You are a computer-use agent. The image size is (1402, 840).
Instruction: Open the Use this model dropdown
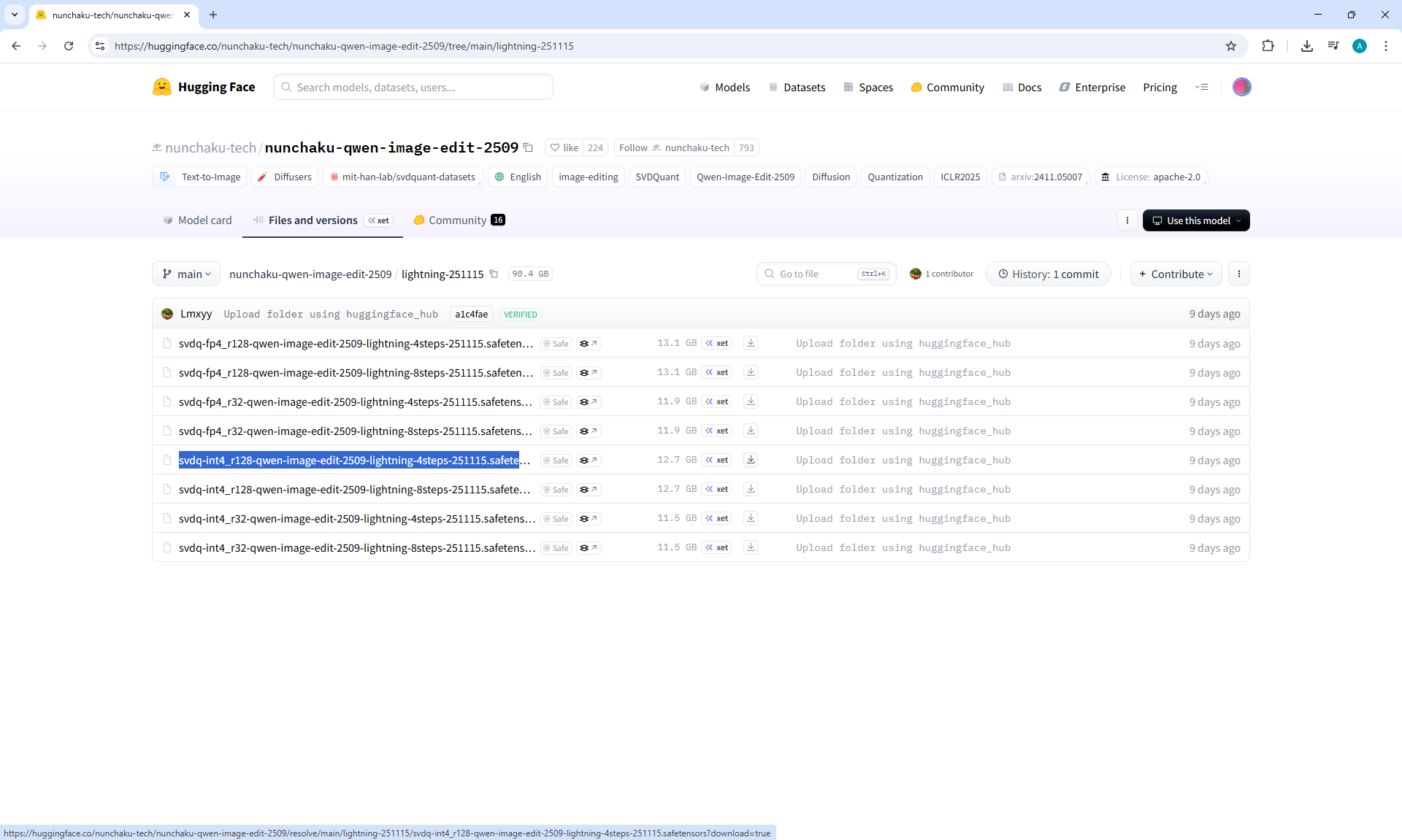[1196, 220]
